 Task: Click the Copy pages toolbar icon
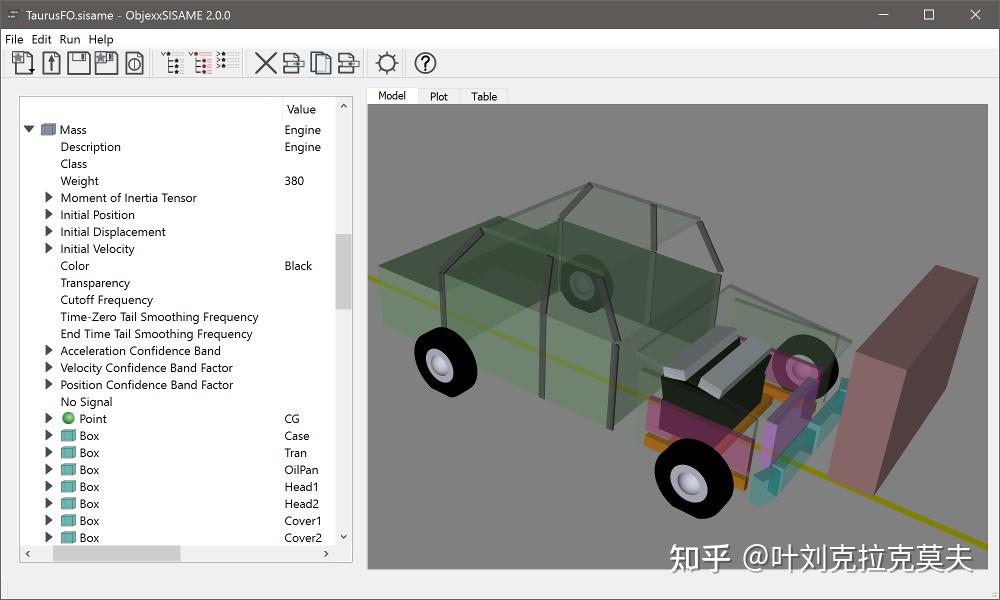pyautogui.click(x=320, y=62)
